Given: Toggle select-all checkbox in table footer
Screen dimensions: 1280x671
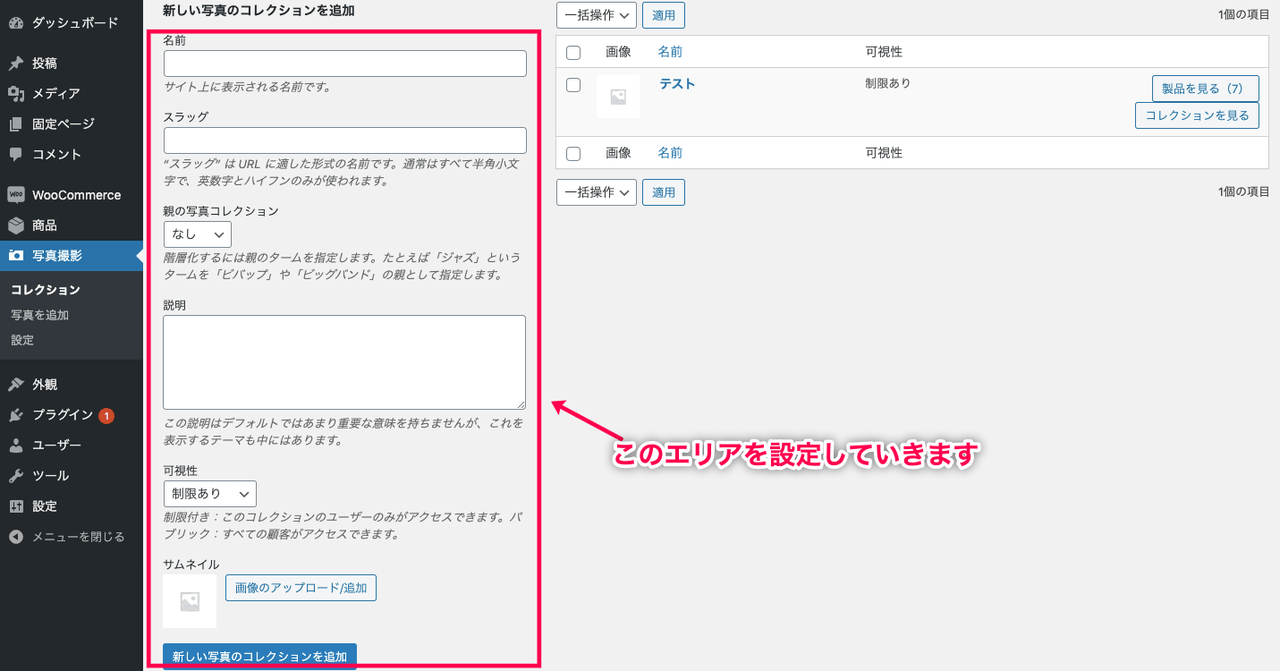Looking at the screenshot, I should pos(573,153).
